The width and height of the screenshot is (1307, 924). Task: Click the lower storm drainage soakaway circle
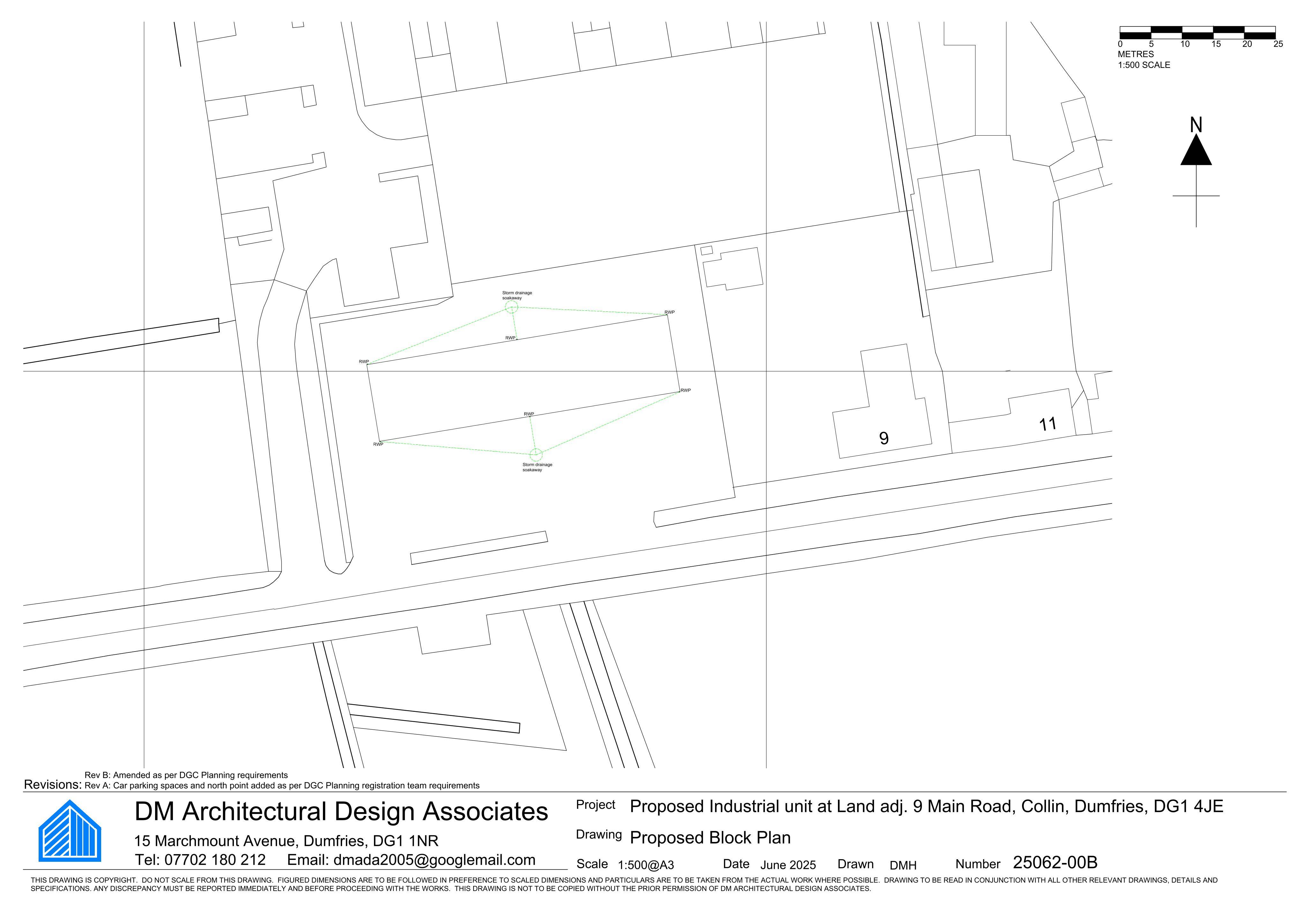pyautogui.click(x=536, y=454)
